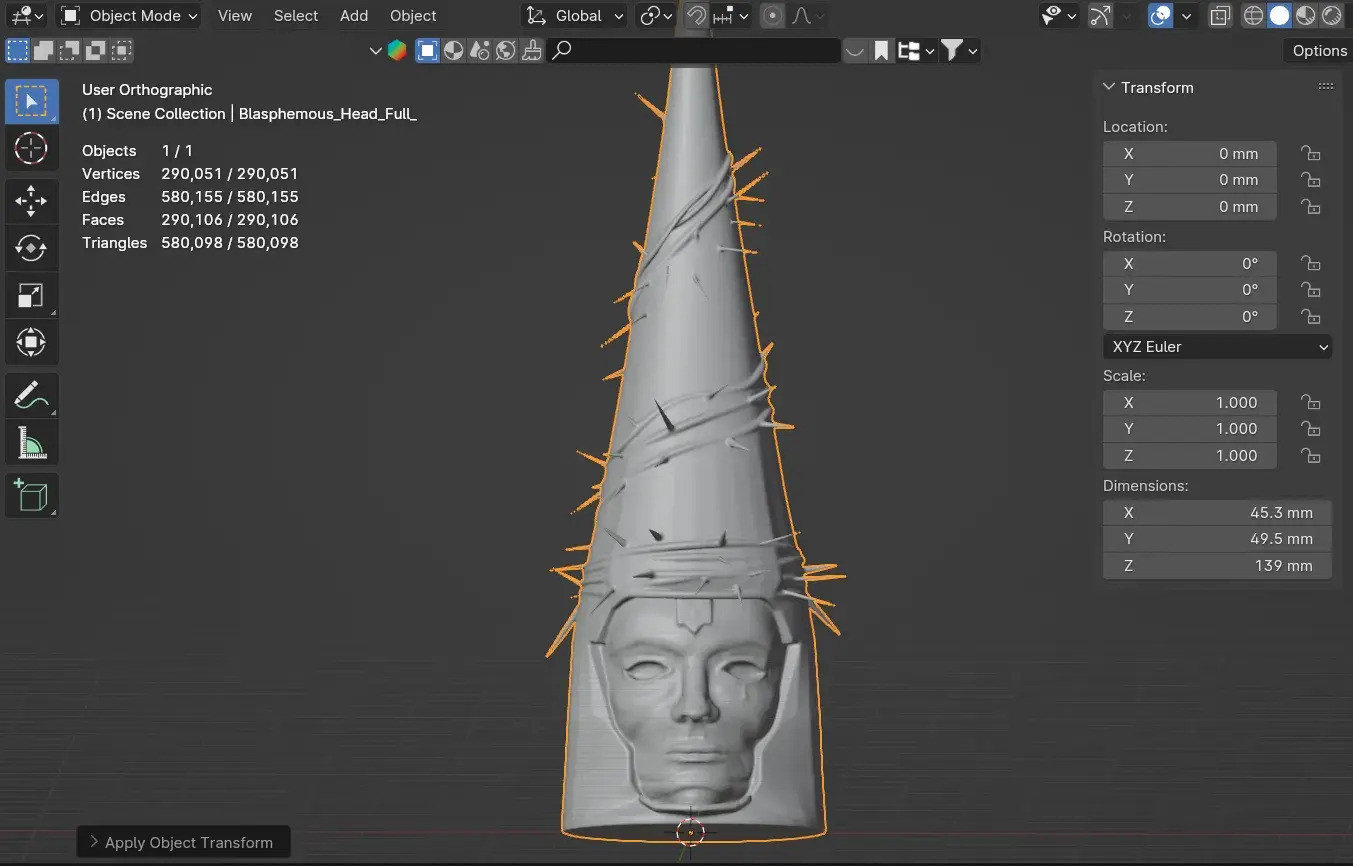Set selection mode to new selection
This screenshot has width=1353, height=866.
click(17, 50)
